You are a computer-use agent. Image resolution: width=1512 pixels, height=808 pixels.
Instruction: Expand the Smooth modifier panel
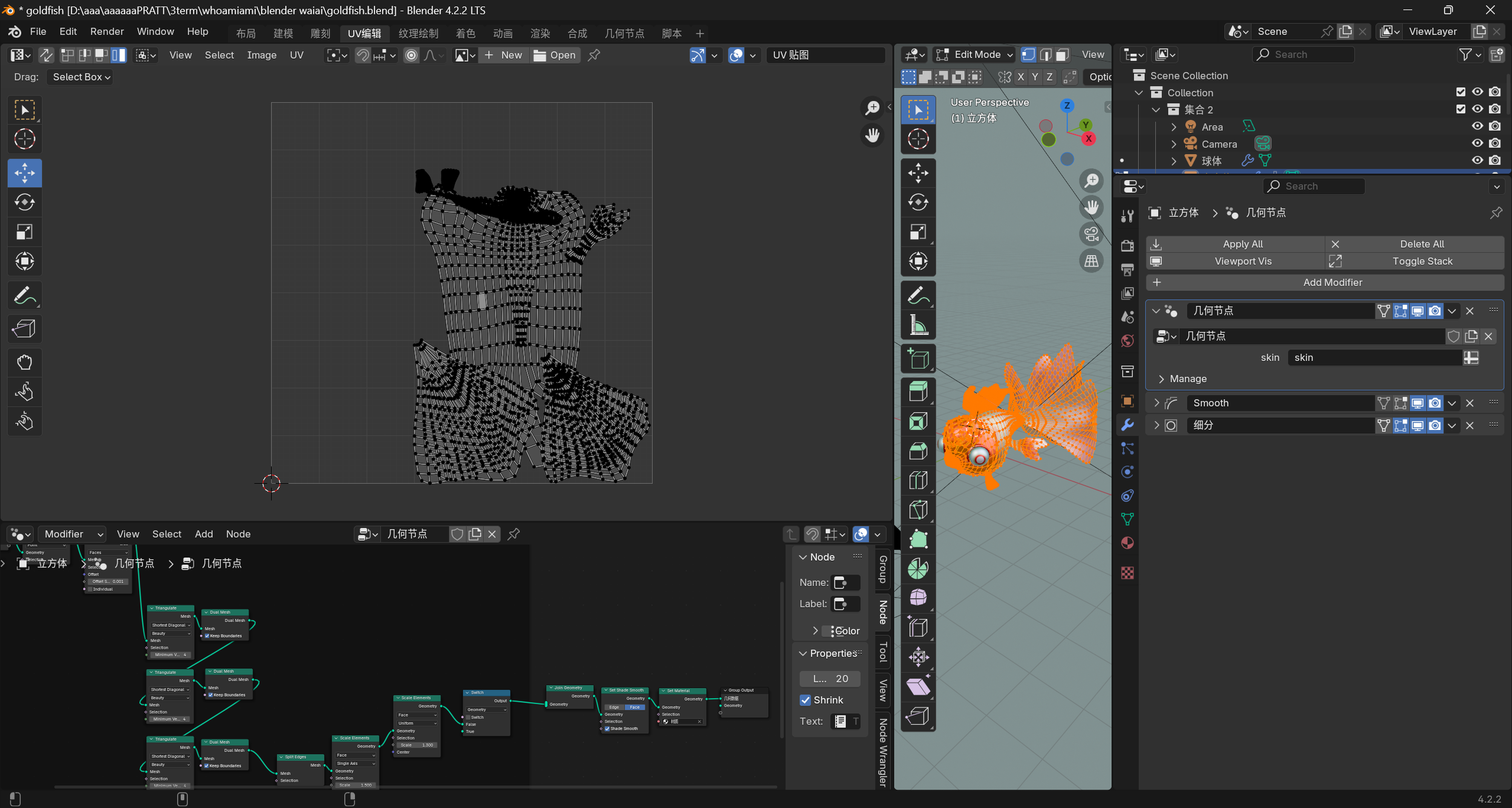1156,403
